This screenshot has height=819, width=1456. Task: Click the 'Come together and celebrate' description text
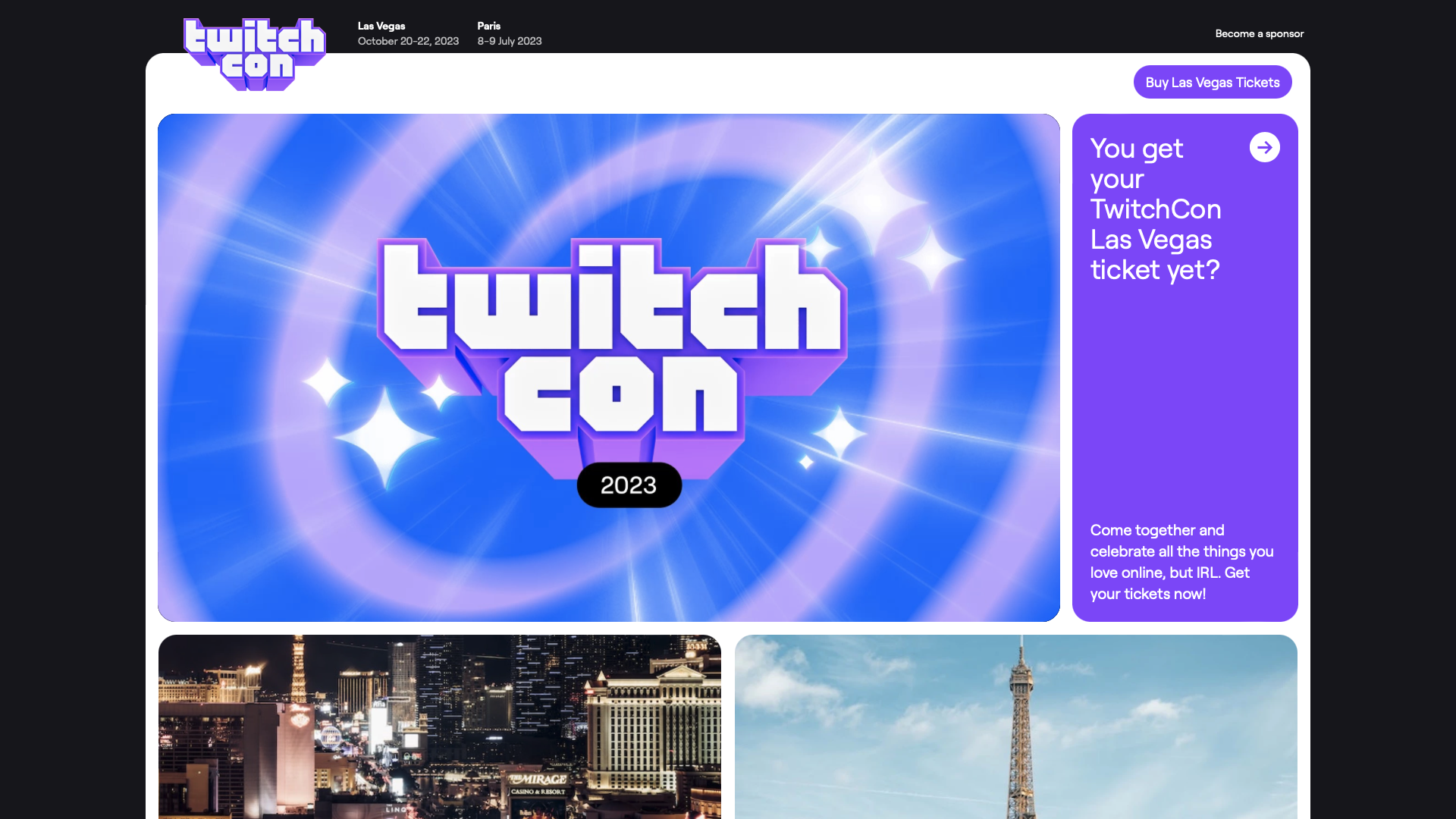point(1181,562)
